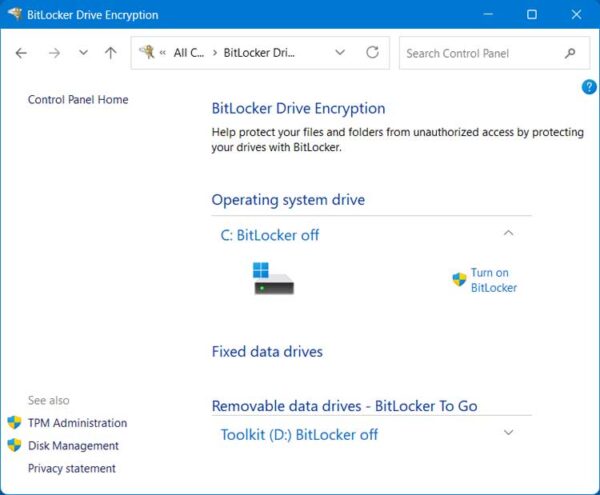Open the address bar history dropdown
Screen dimensions: 600x495
[340, 53]
